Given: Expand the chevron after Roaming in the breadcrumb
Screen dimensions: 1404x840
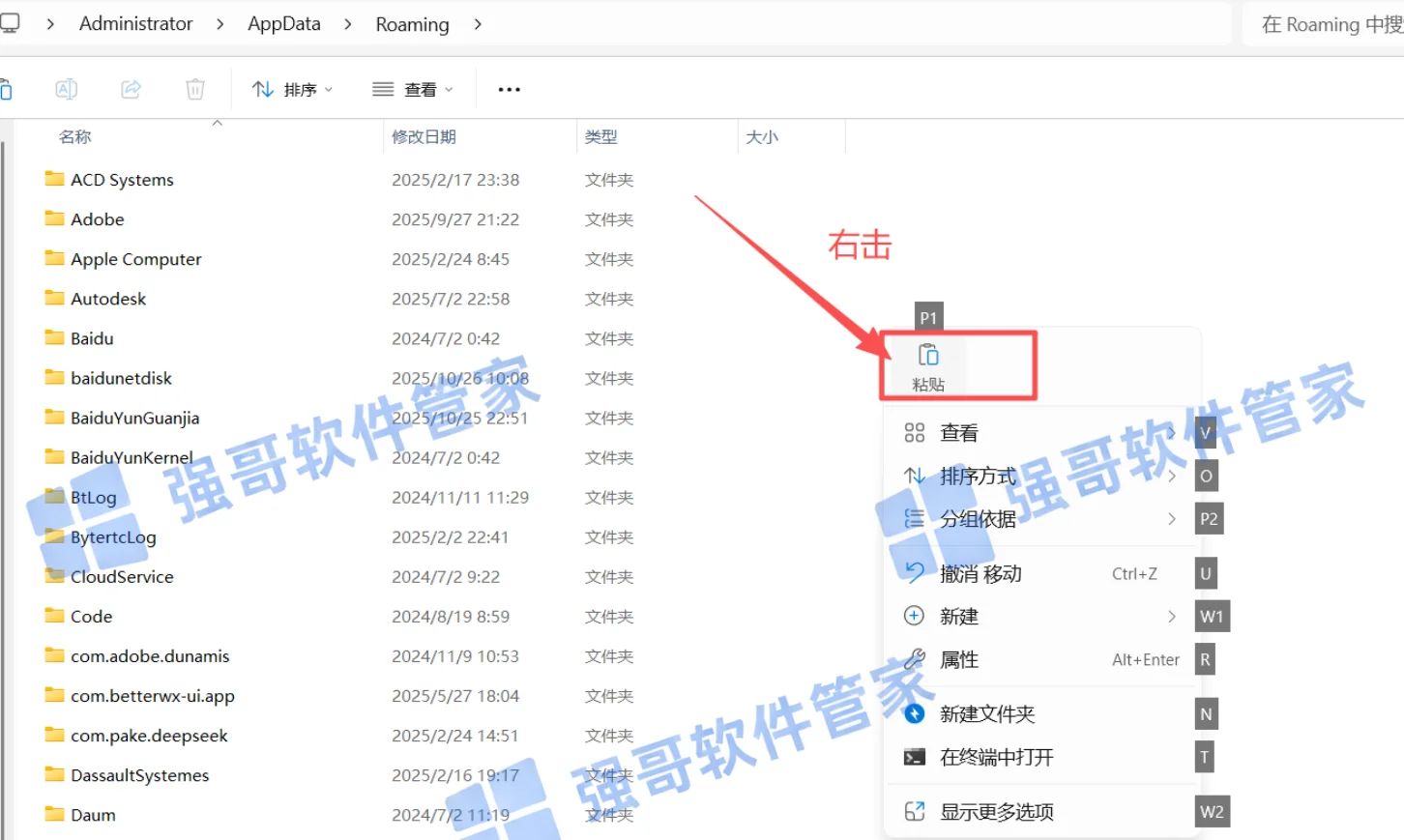Looking at the screenshot, I should (478, 24).
